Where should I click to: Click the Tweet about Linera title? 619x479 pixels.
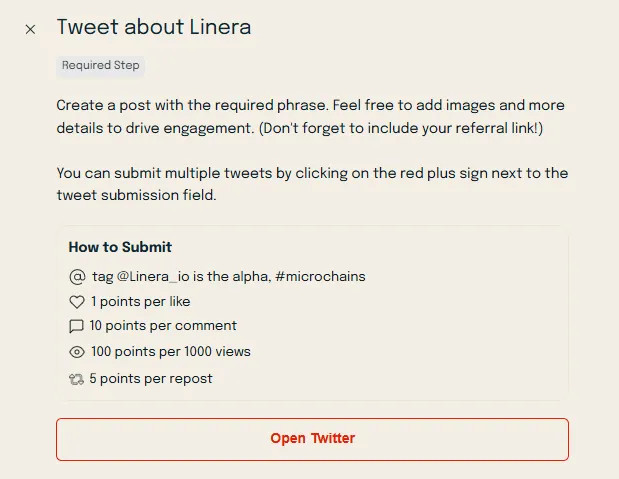pyautogui.click(x=153, y=27)
